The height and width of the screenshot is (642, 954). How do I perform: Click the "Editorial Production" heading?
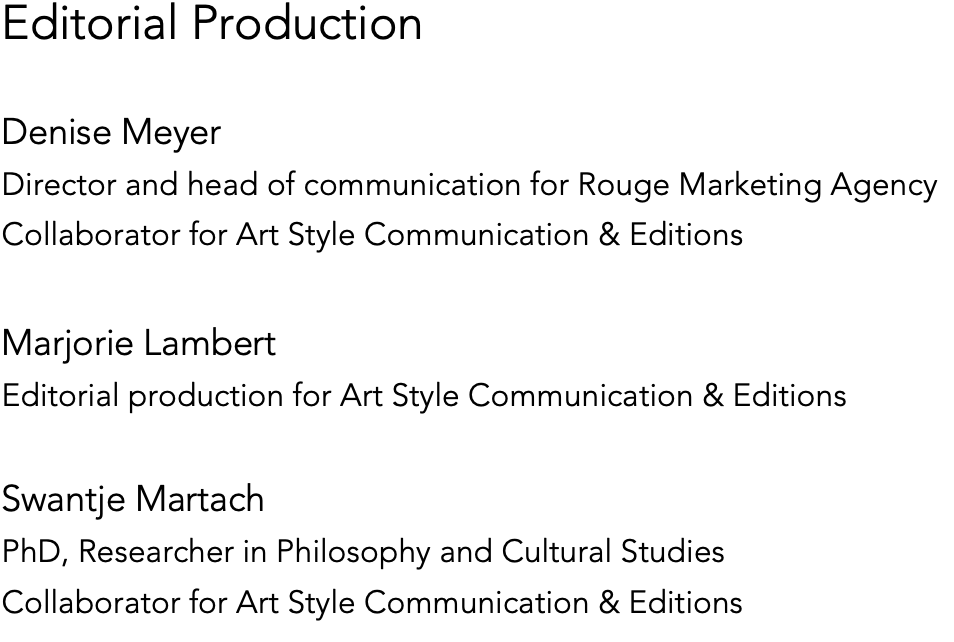click(x=212, y=23)
